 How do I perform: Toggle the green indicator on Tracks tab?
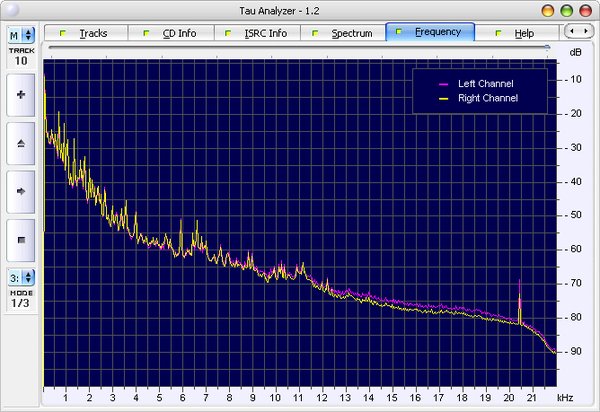(63, 33)
